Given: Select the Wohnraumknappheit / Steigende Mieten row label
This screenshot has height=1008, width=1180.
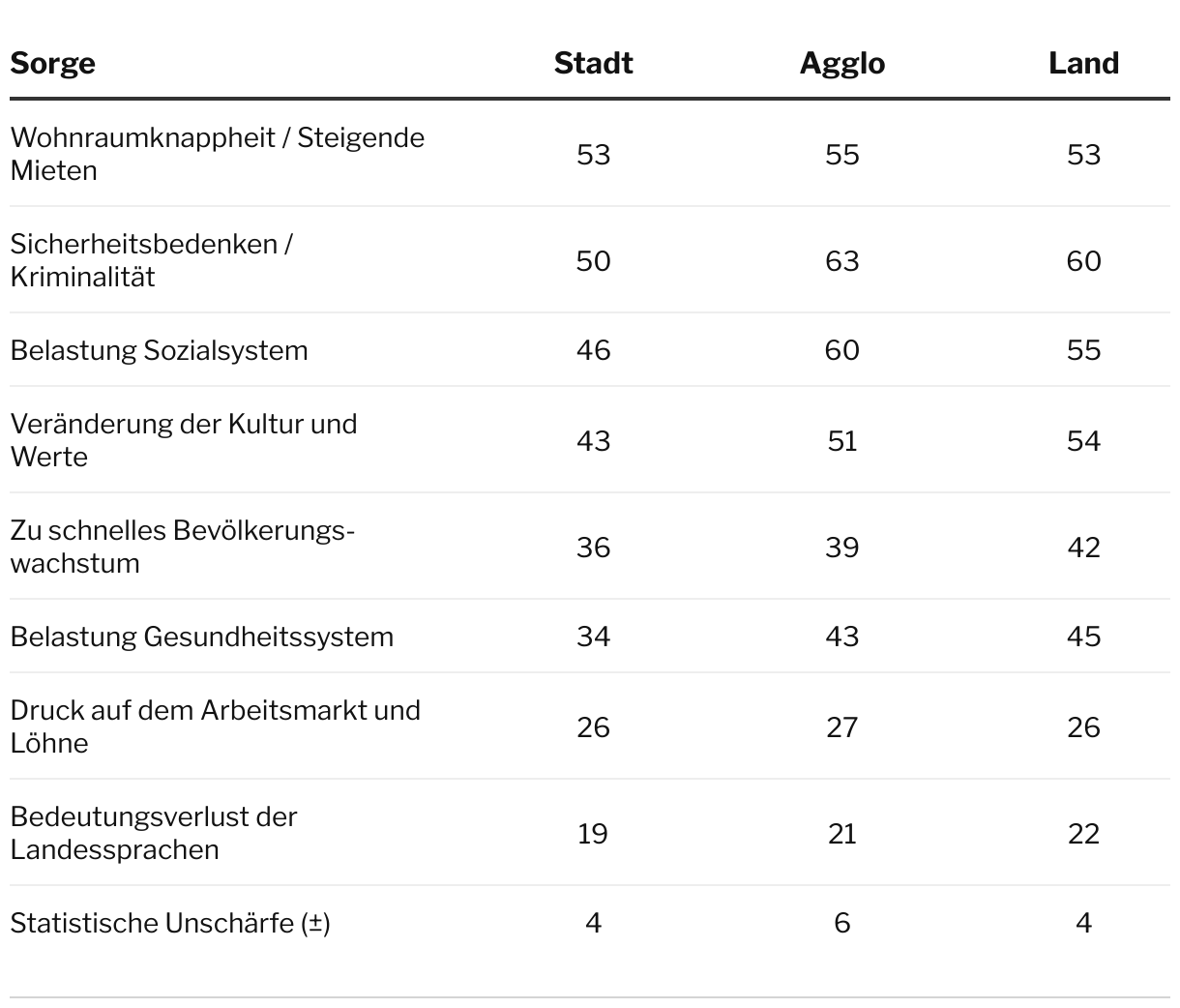Looking at the screenshot, I should point(217,154).
